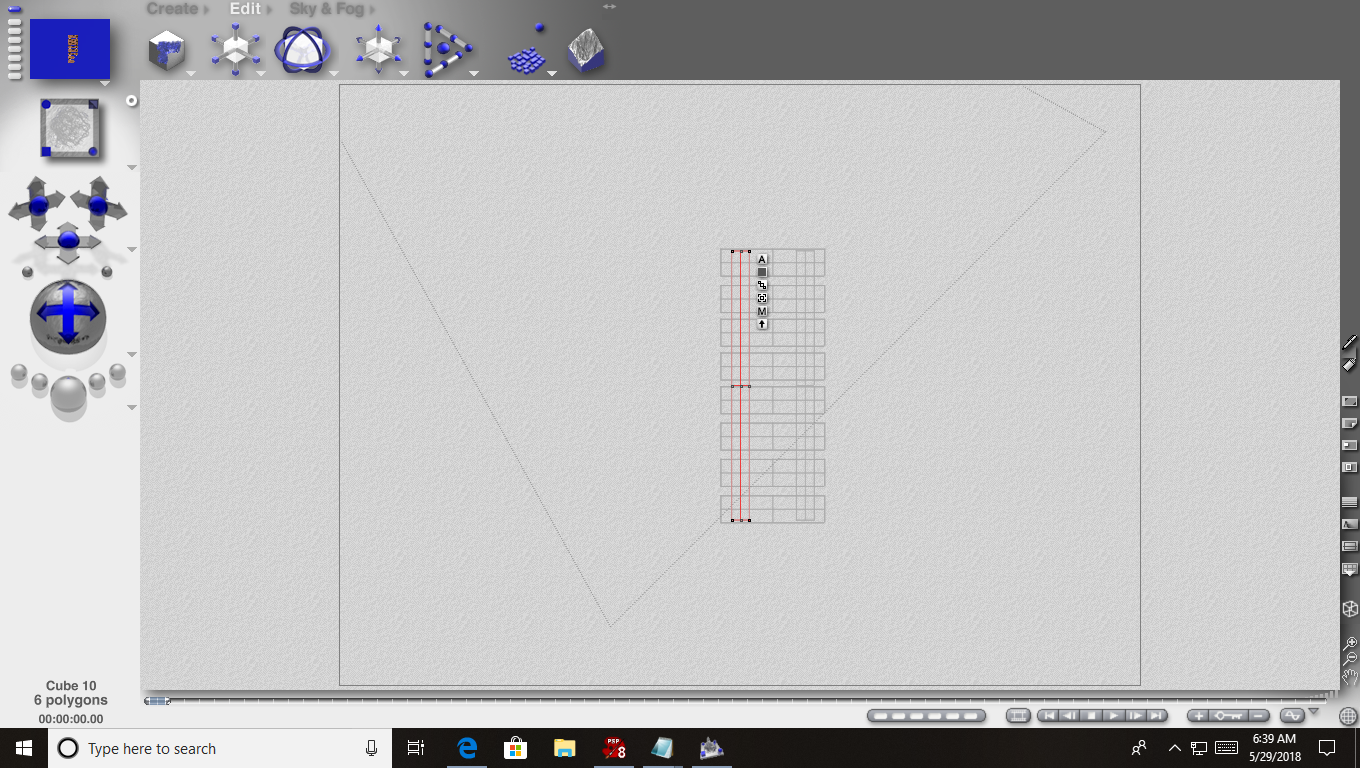Click the Track object target icon

coord(762,298)
